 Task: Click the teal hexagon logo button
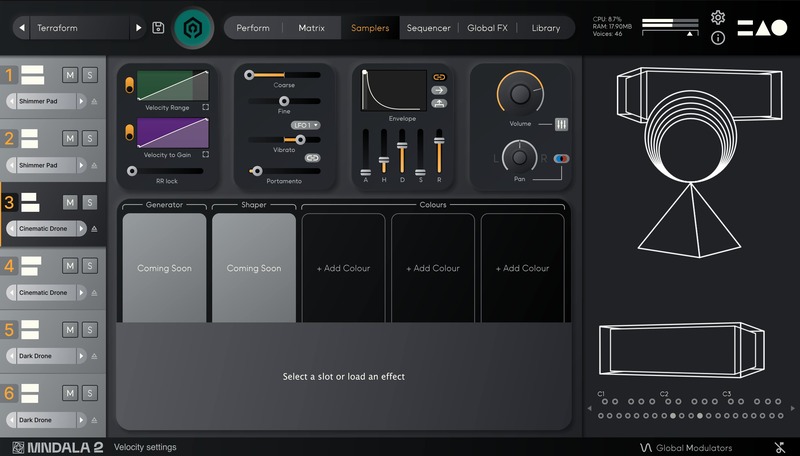(193, 28)
